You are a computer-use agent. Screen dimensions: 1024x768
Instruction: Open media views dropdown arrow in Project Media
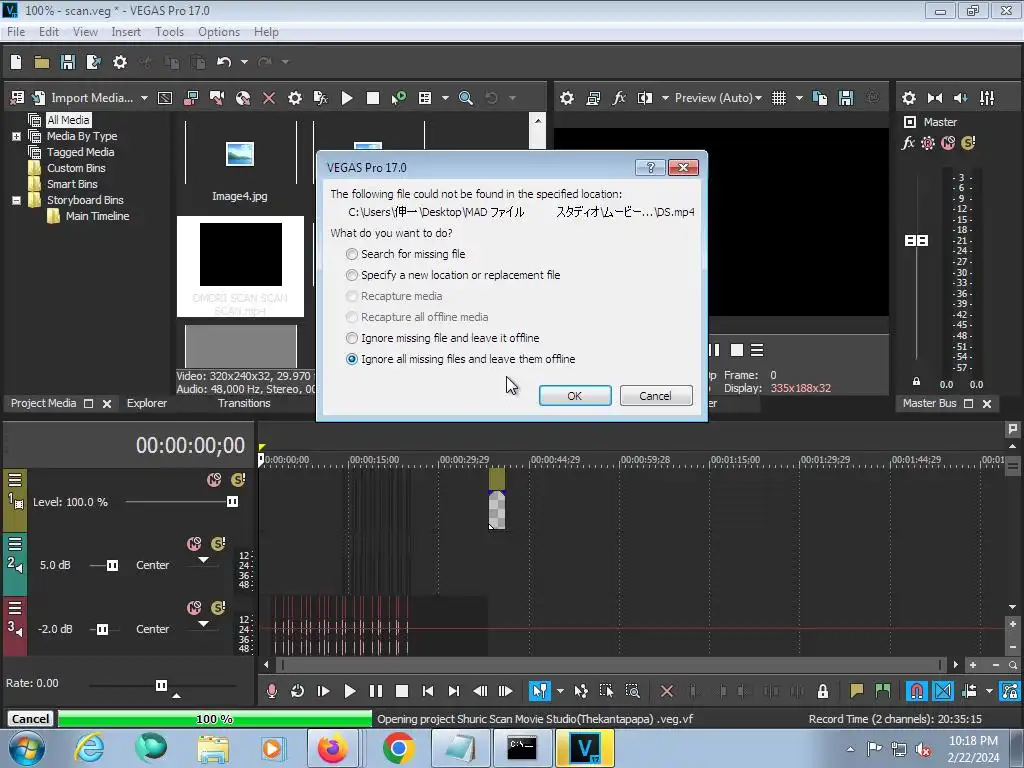(445, 98)
